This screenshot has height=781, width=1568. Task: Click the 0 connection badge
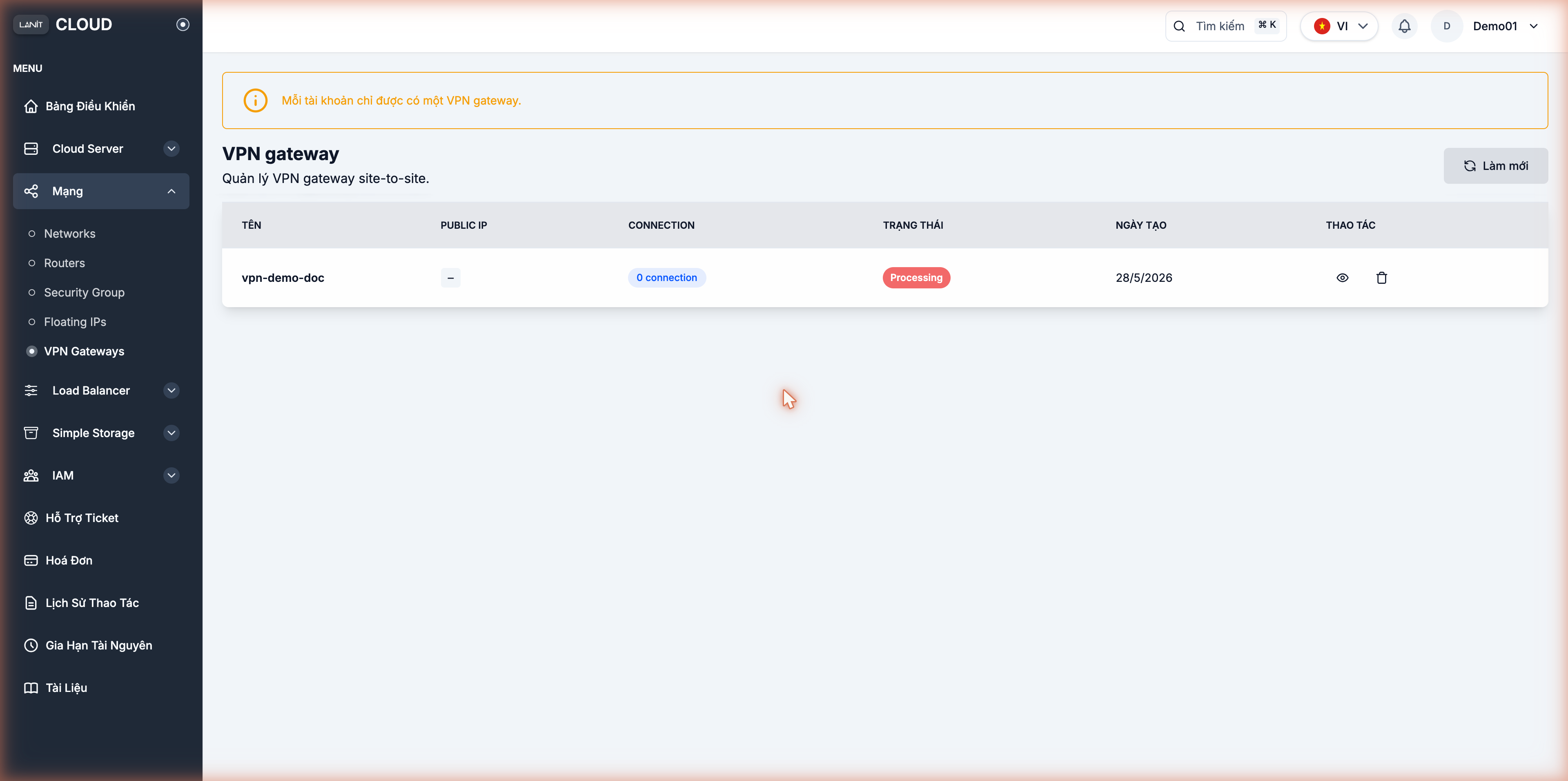coord(666,278)
